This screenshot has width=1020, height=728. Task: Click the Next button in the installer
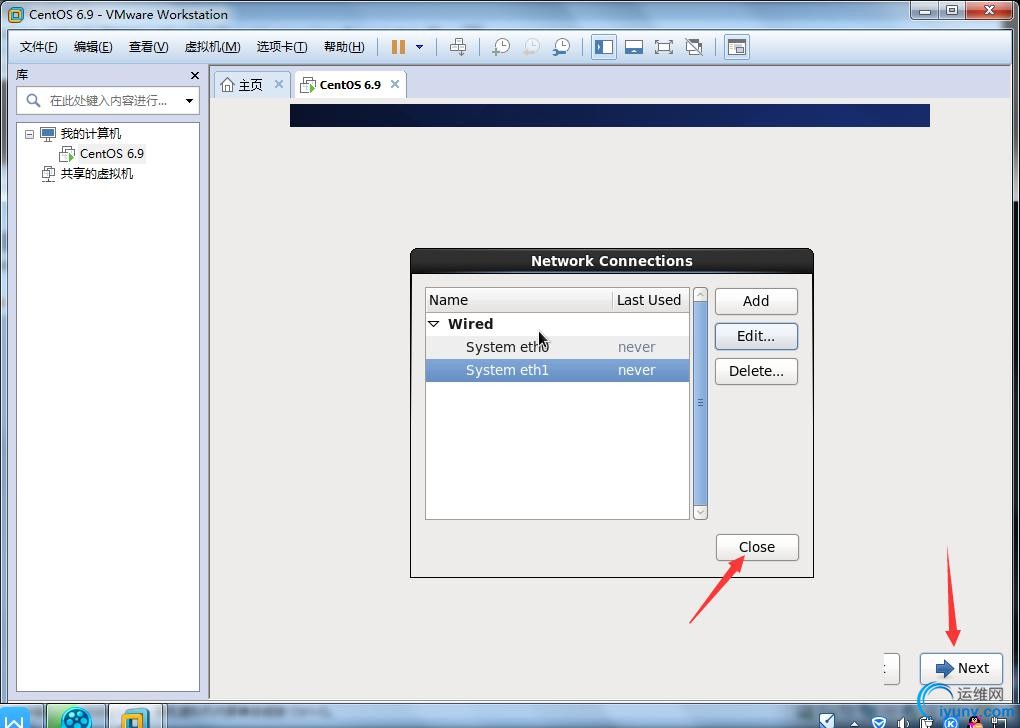click(x=961, y=669)
